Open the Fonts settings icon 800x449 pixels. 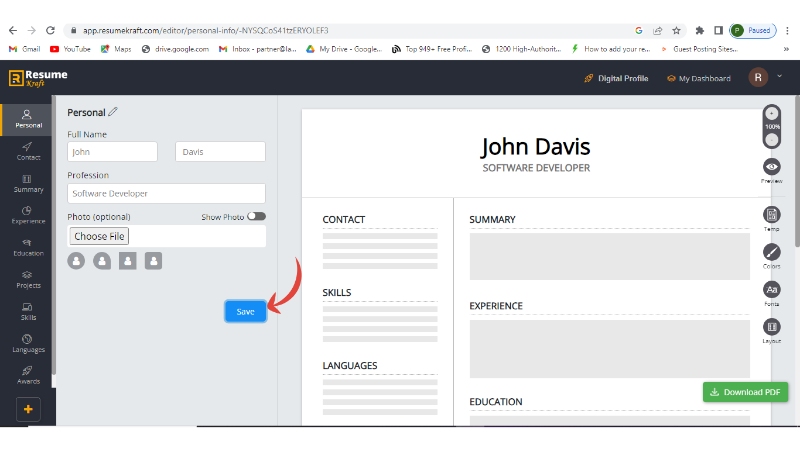tap(771, 289)
